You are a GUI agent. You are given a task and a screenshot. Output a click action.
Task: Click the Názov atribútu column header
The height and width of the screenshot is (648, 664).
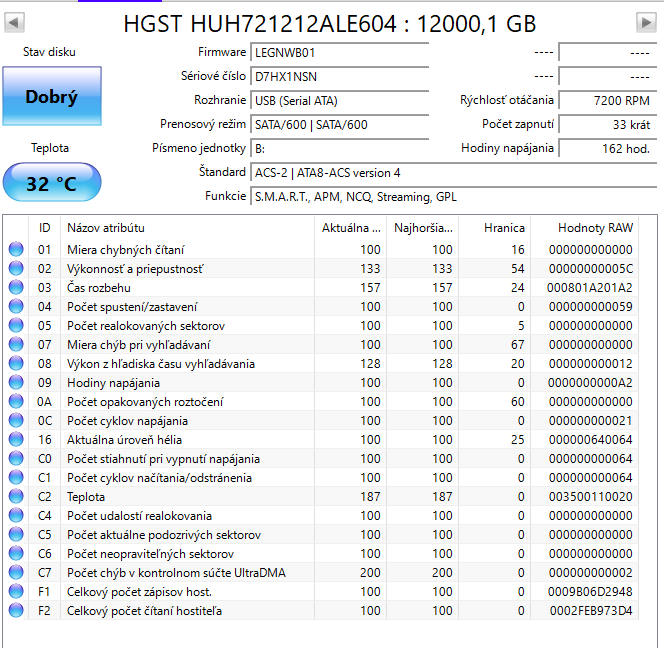pyautogui.click(x=187, y=228)
